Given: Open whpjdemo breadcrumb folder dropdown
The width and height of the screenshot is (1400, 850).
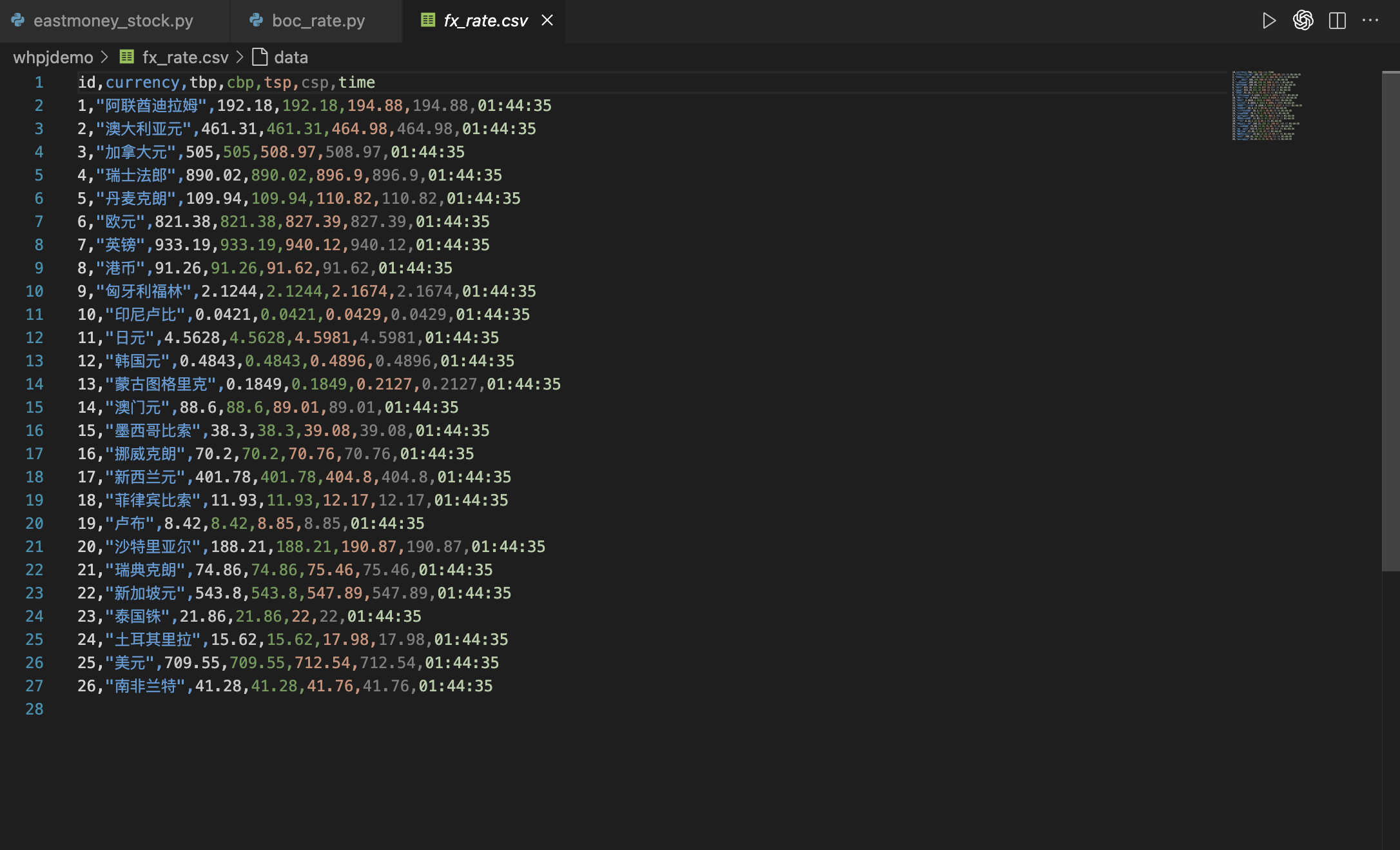Looking at the screenshot, I should [53, 57].
